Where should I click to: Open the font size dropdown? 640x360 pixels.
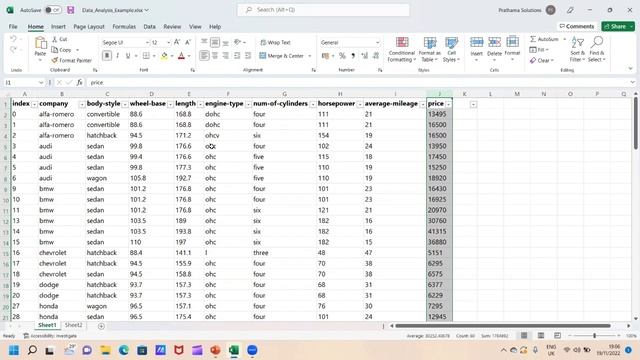click(168, 42)
